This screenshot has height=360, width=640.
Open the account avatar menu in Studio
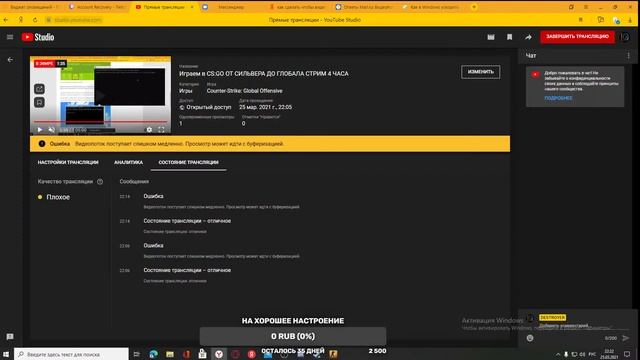click(x=625, y=37)
